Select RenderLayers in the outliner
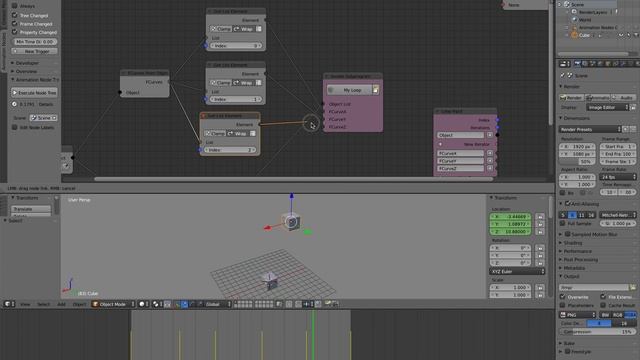The image size is (640, 360). pos(593,12)
